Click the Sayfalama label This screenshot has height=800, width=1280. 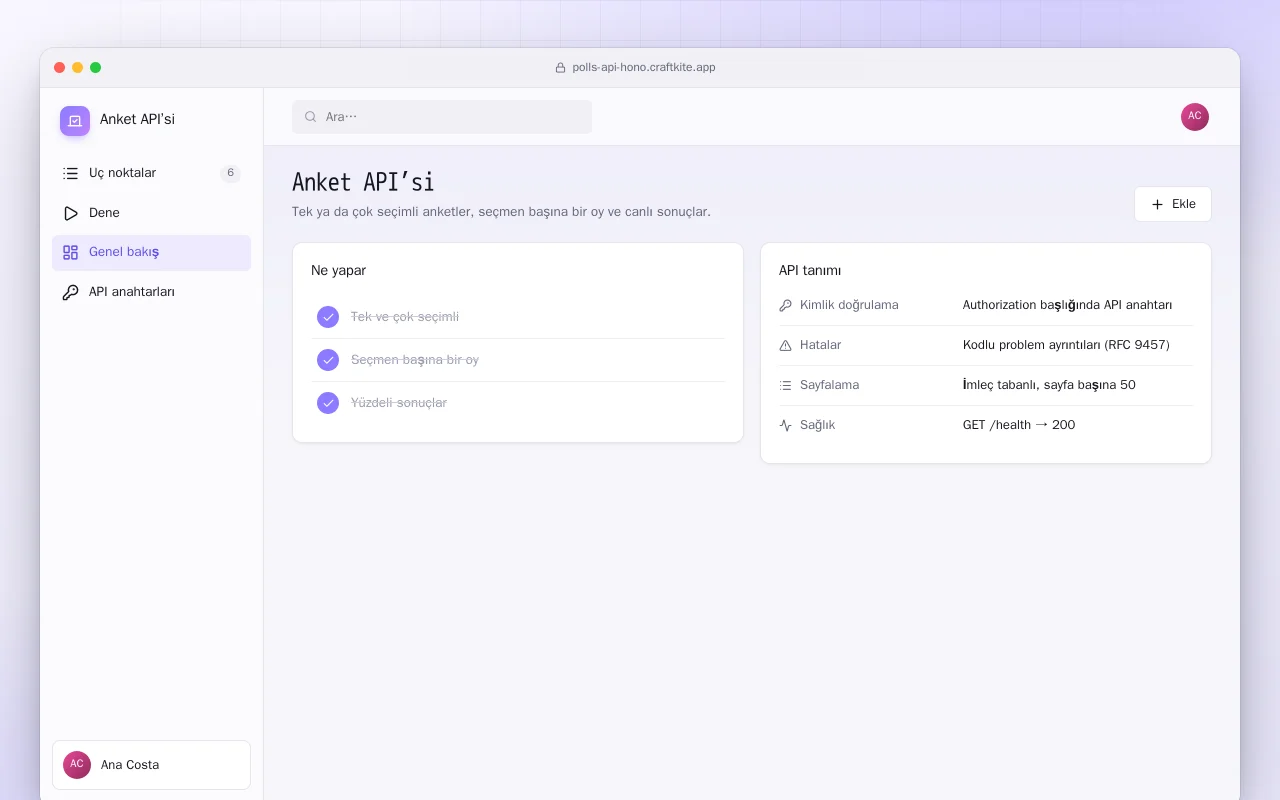point(829,385)
